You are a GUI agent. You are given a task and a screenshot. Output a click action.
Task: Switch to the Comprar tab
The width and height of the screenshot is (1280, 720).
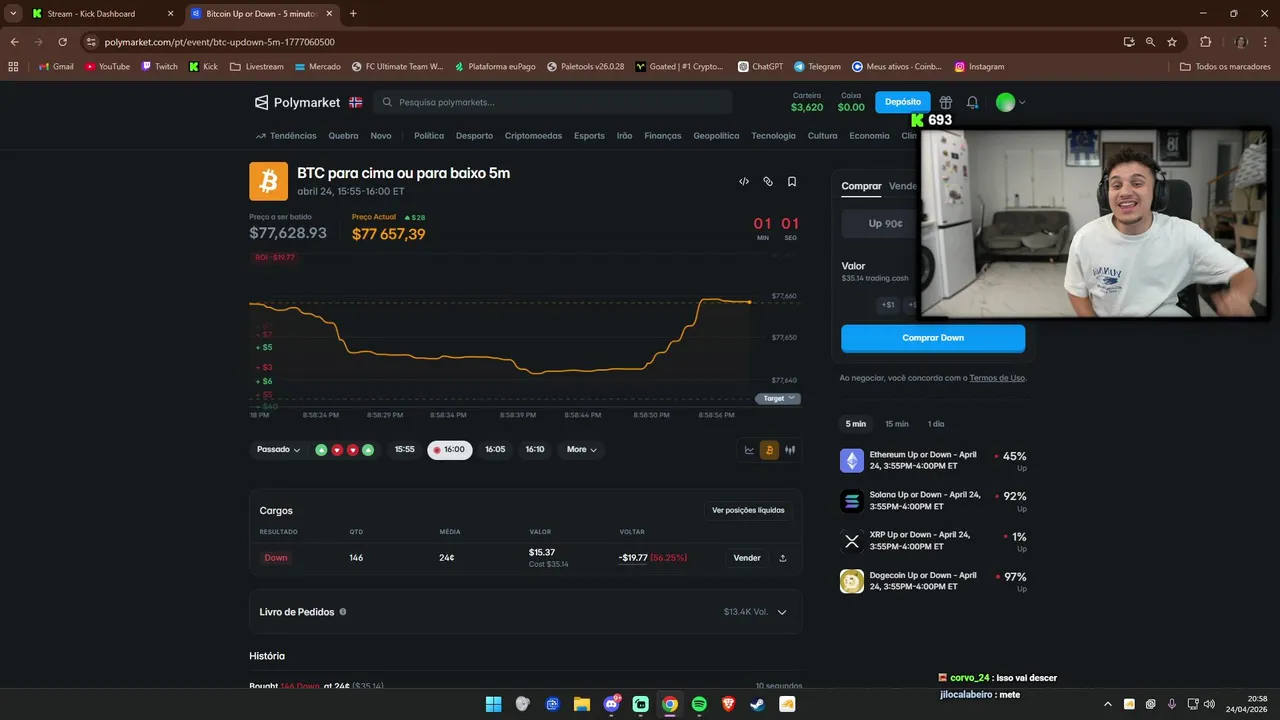click(x=861, y=186)
